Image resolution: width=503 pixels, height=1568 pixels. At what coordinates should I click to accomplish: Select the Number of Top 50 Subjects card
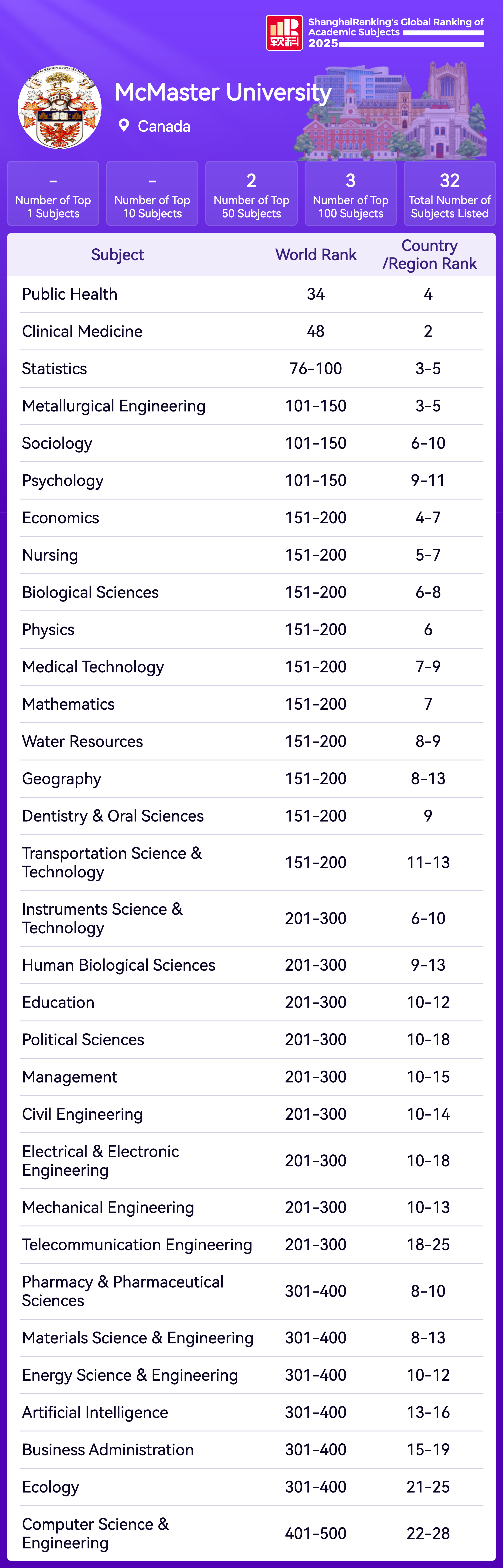[x=251, y=194]
